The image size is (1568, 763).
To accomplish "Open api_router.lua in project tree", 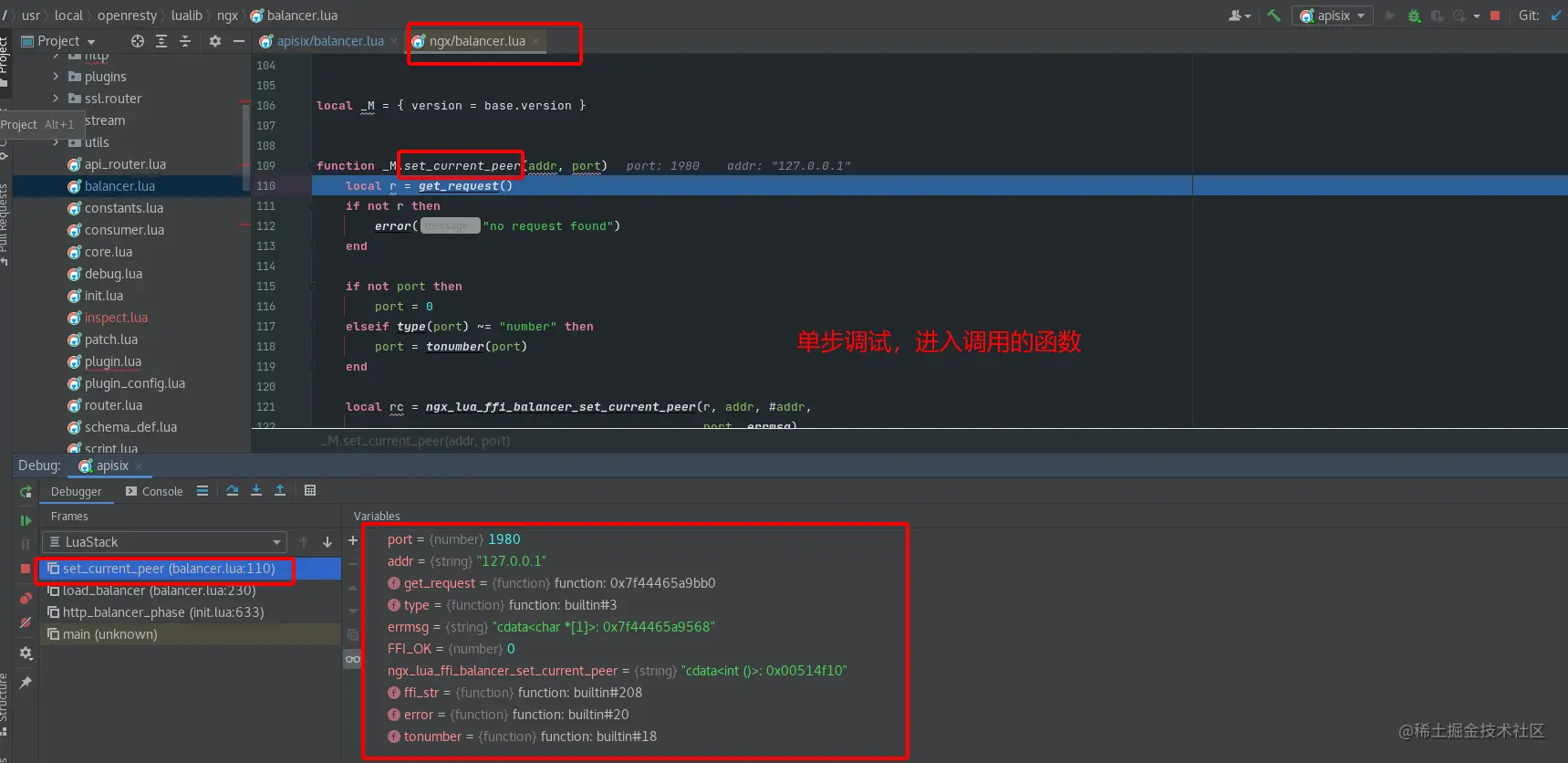I will [125, 164].
